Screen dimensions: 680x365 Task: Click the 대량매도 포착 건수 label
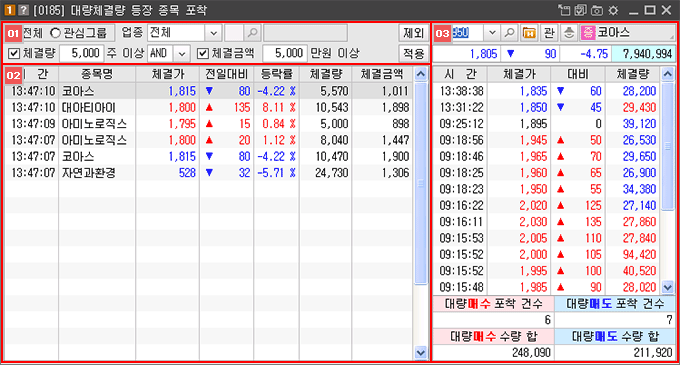coord(615,304)
